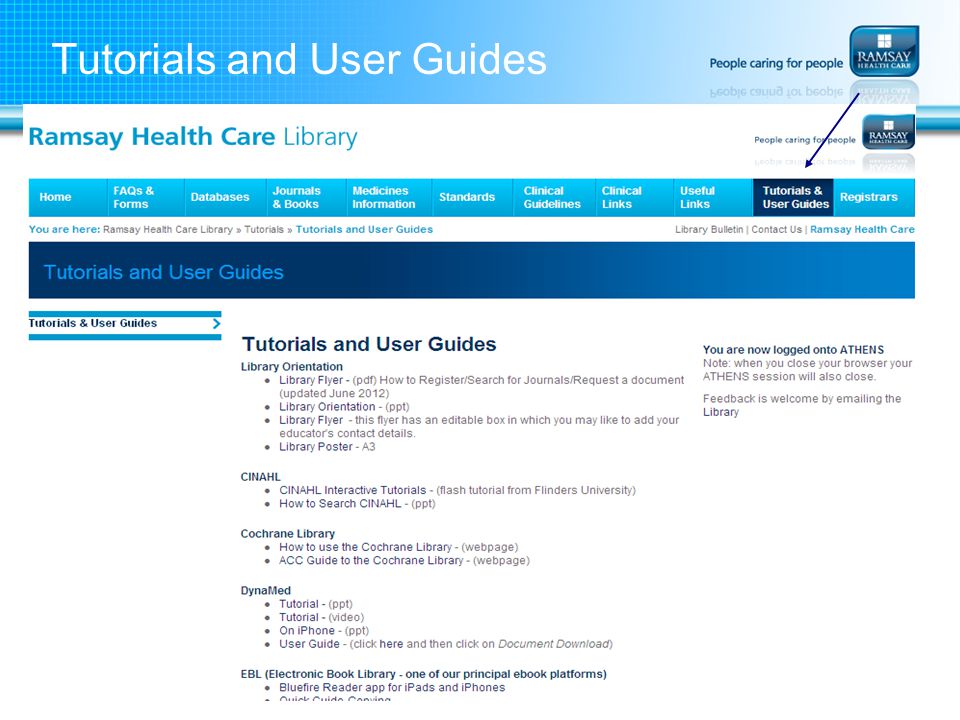This screenshot has width=960, height=720.
Task: Open the CINAHL Interactive Tutorials link
Action: click(x=352, y=490)
